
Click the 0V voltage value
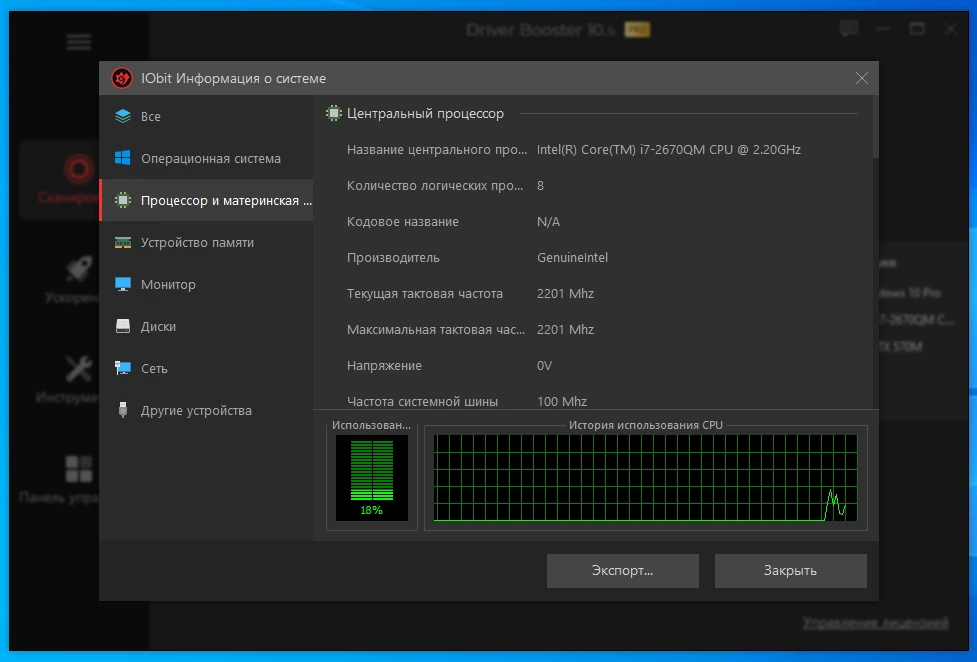(545, 366)
